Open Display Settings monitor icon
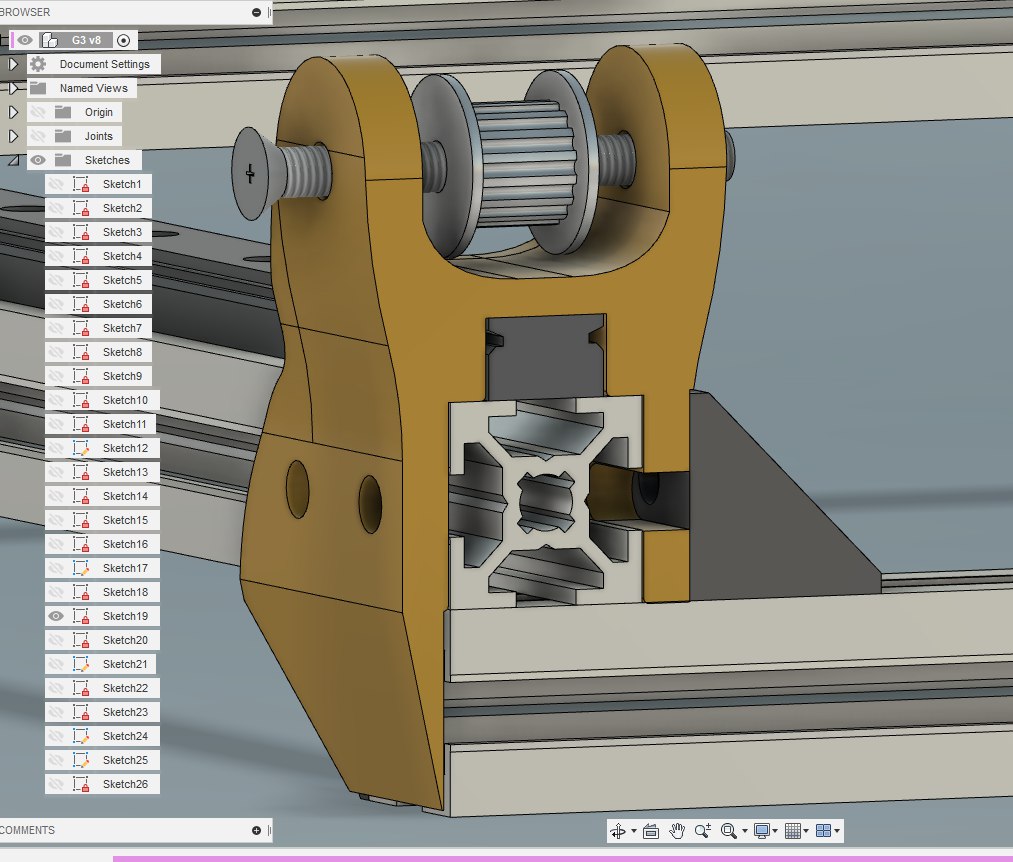This screenshot has height=862, width=1013. coord(762,831)
